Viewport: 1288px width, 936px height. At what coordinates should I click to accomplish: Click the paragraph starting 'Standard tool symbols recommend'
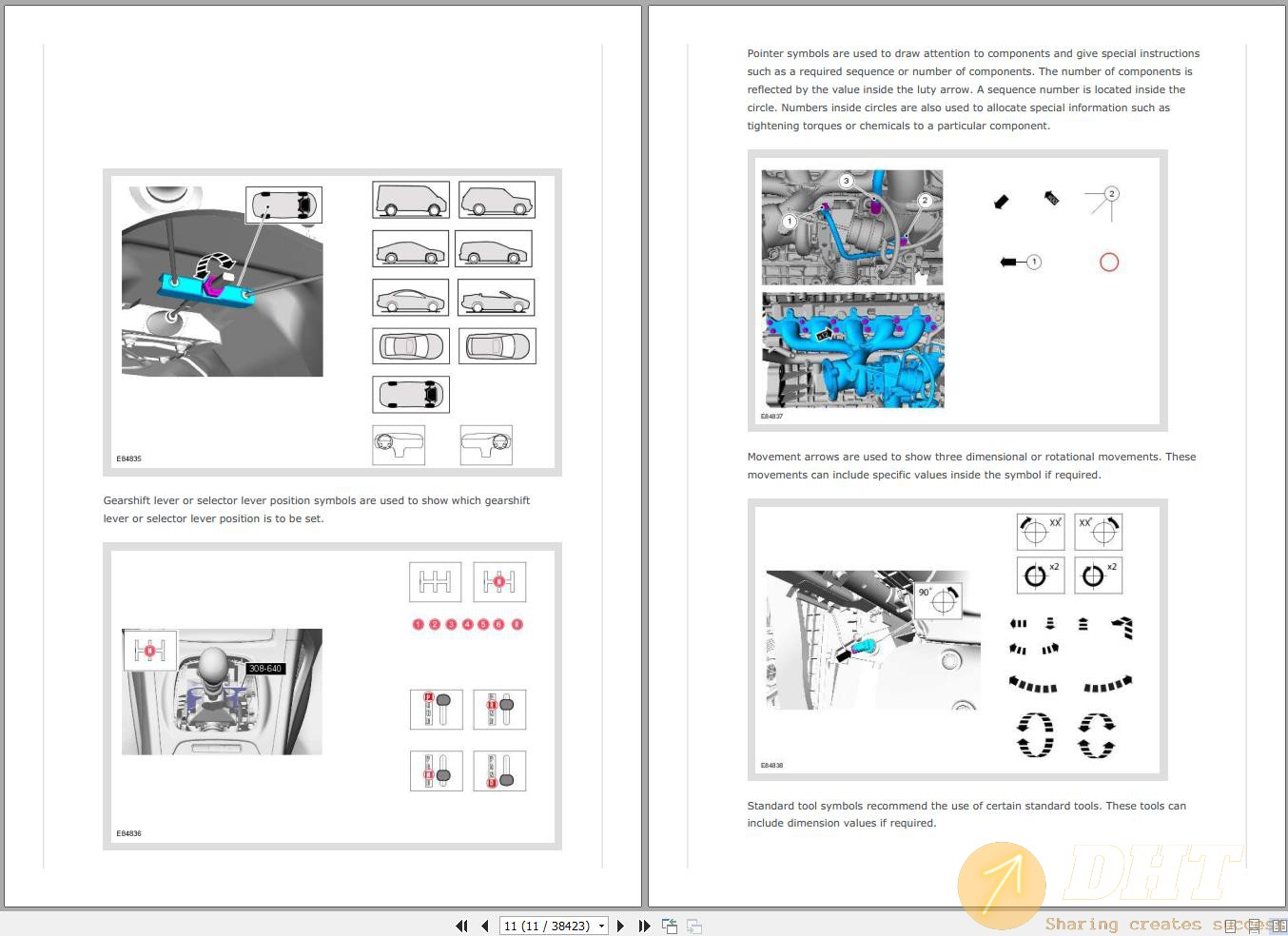966,814
